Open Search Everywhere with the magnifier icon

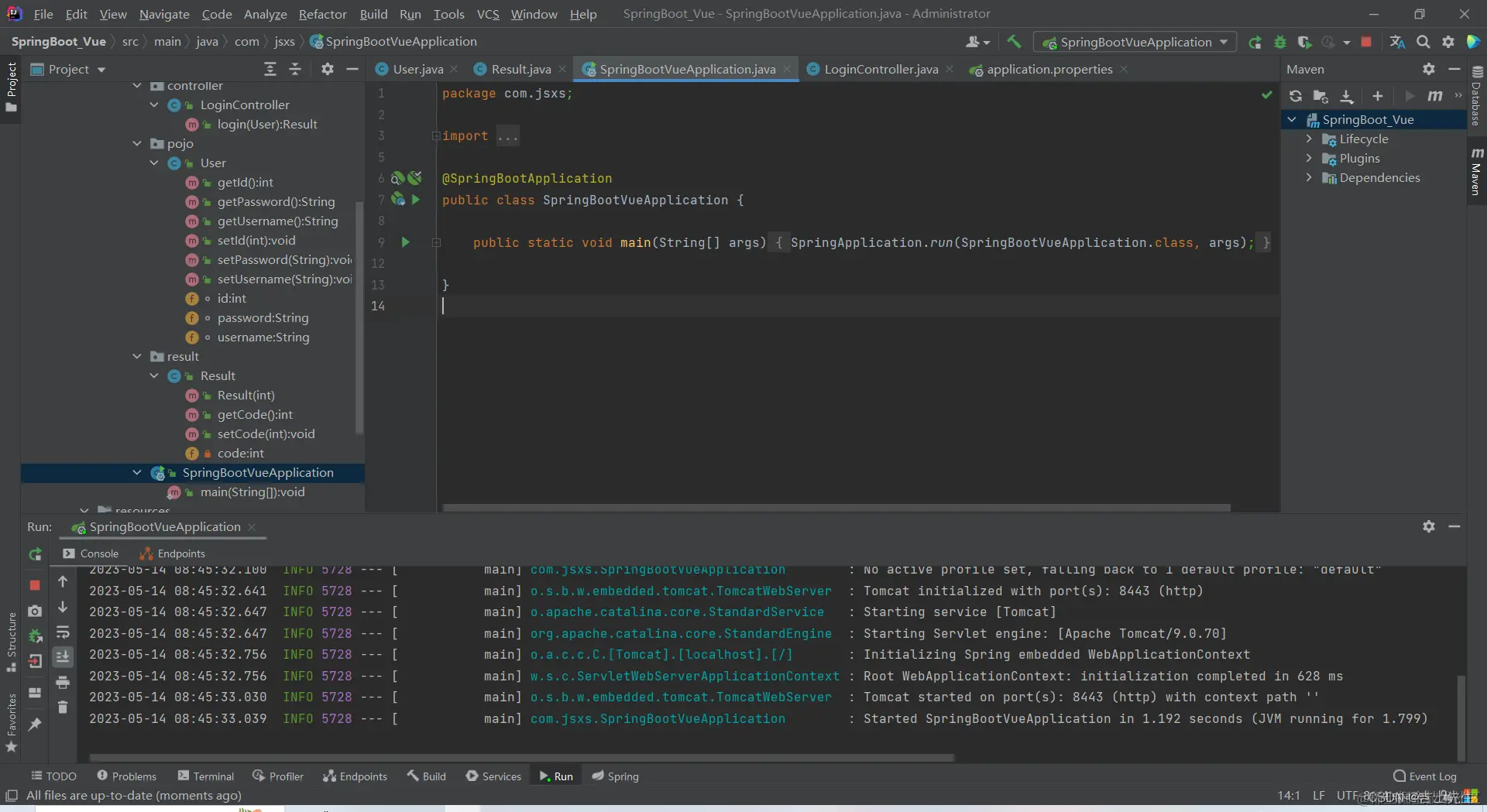pos(1423,43)
